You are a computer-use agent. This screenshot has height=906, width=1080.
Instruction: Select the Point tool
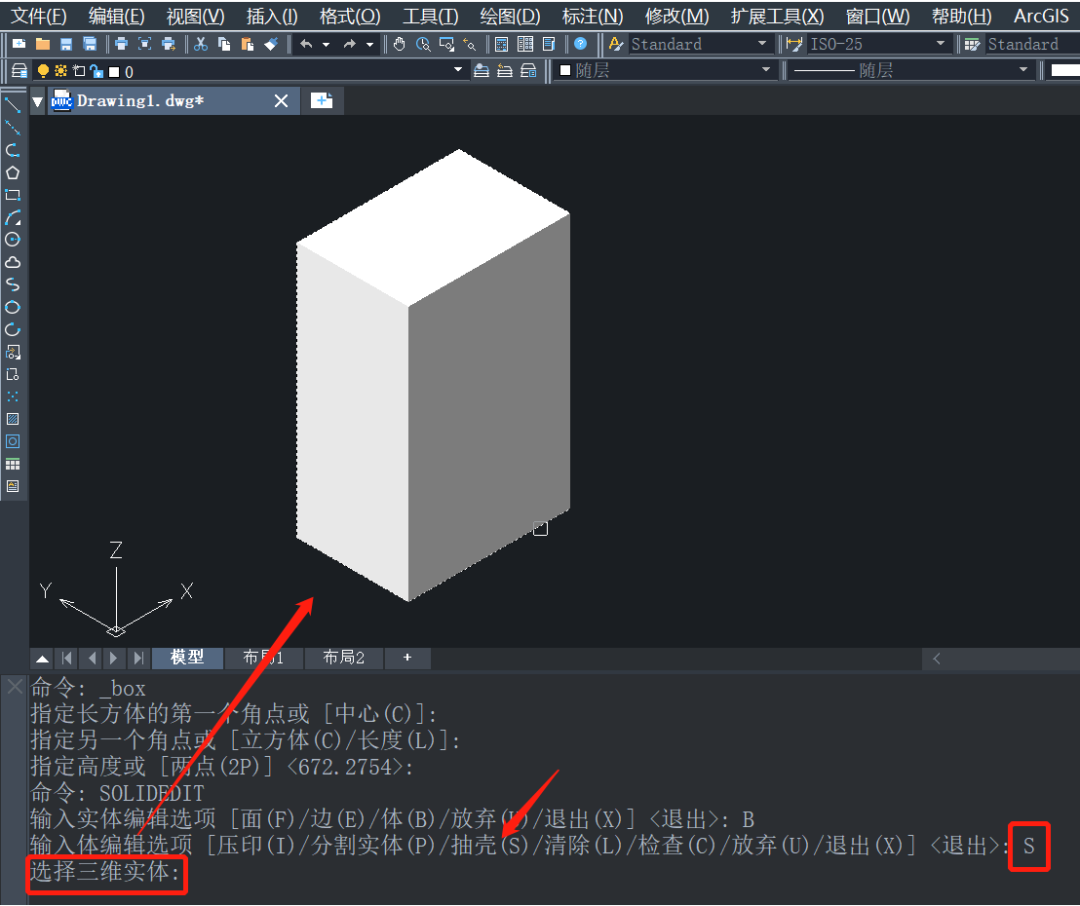coord(12,397)
